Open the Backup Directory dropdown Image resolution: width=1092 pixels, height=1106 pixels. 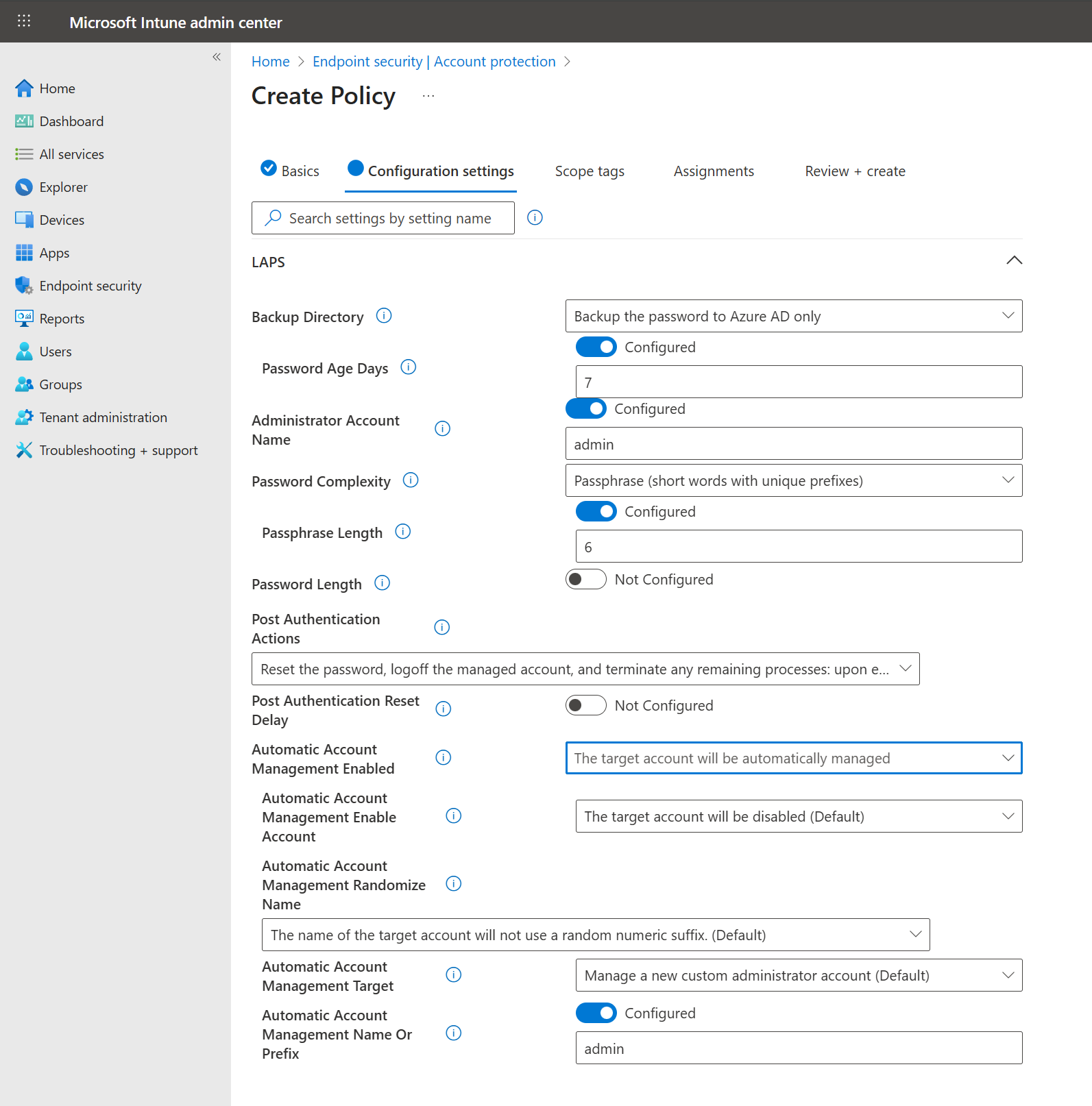(794, 316)
